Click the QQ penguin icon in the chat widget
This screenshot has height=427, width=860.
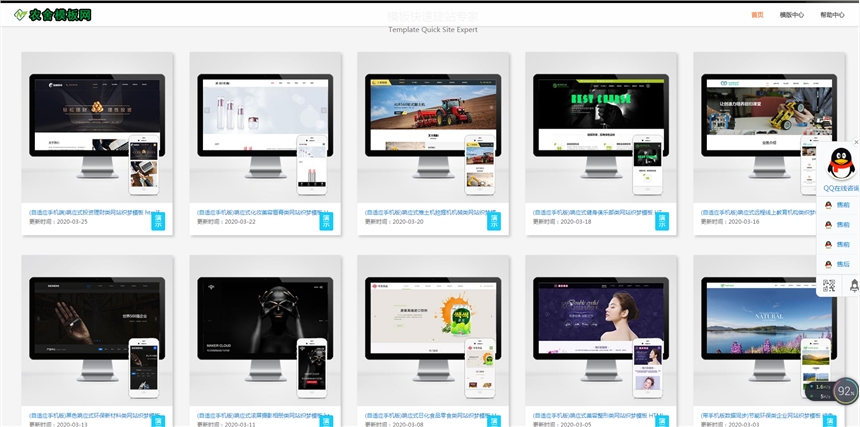(841, 161)
